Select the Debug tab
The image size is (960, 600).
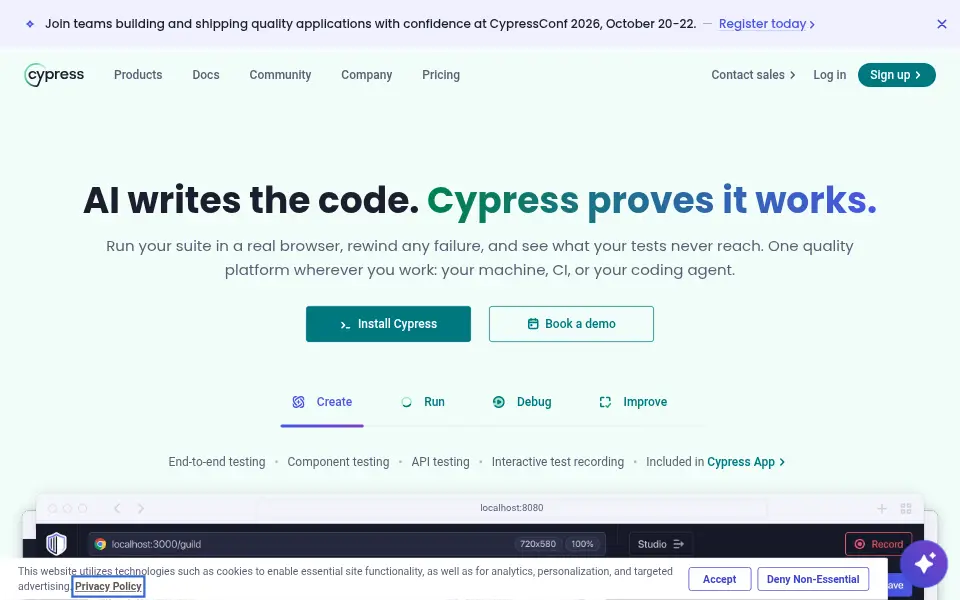[x=522, y=402]
